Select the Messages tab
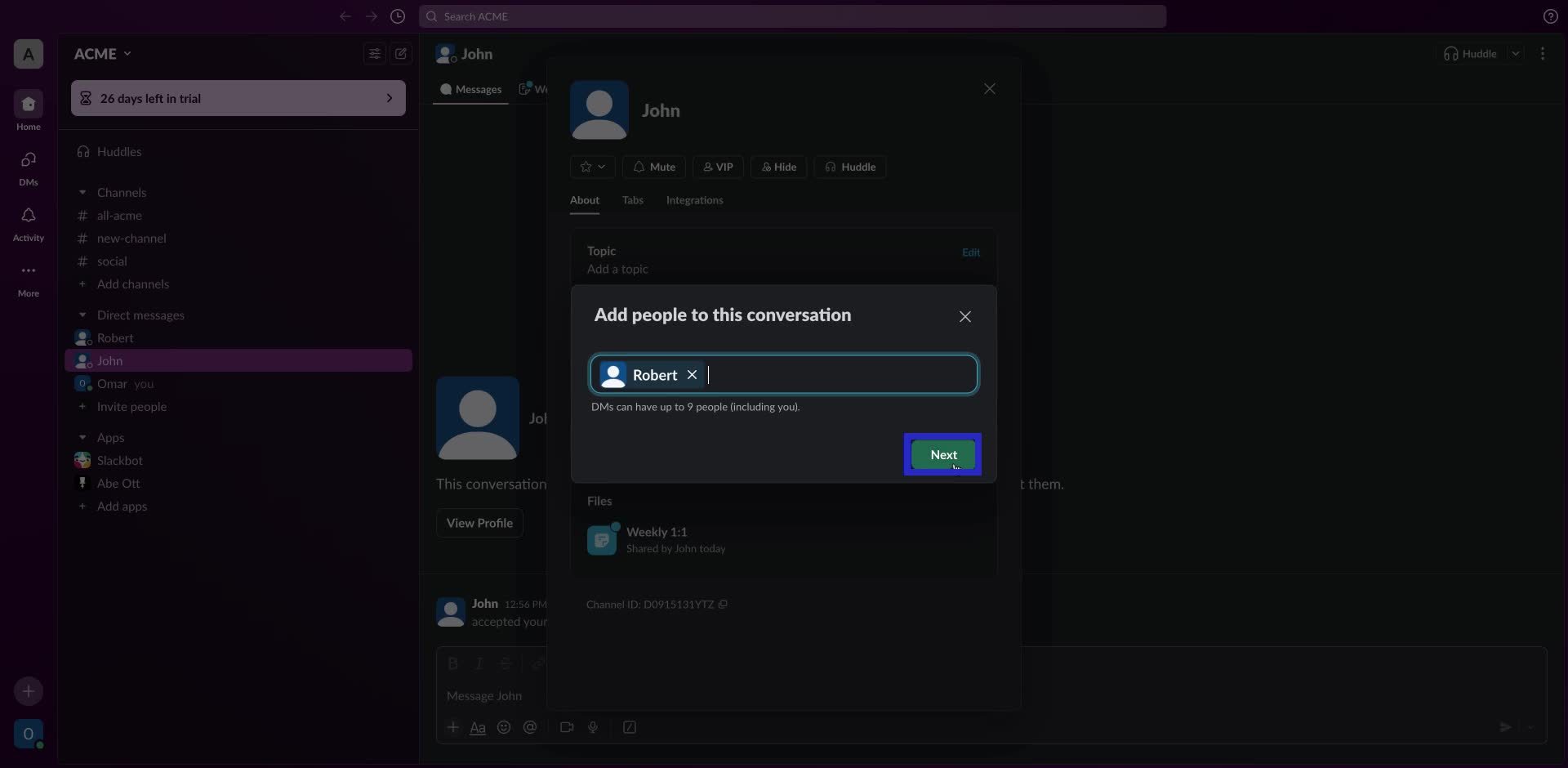Screen dimensions: 1568x768 click(470, 90)
